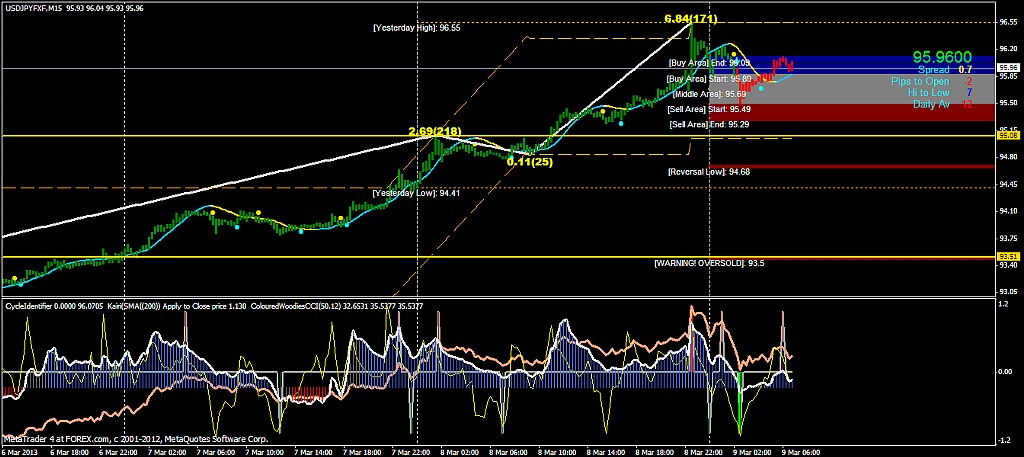The image size is (1024, 457).
Task: Click the 8 Mar 02:00 time axis label
Action: pyautogui.click(x=460, y=451)
